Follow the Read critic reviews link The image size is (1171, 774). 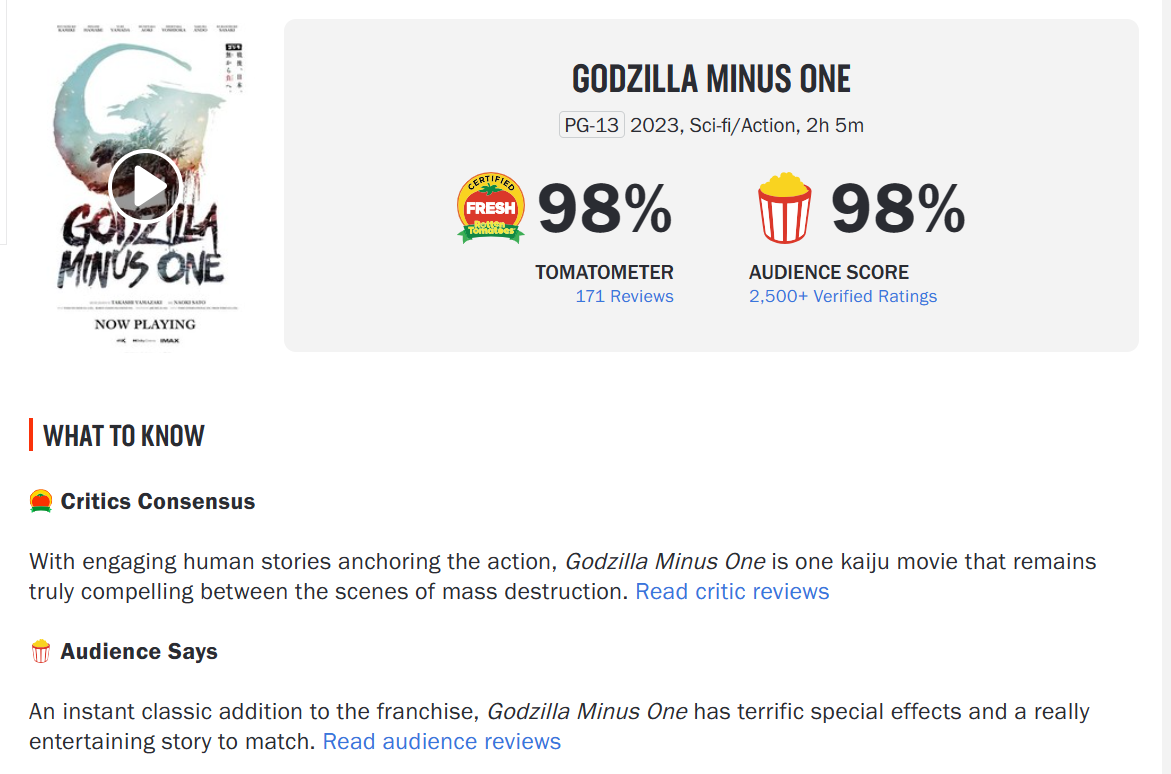point(732,591)
